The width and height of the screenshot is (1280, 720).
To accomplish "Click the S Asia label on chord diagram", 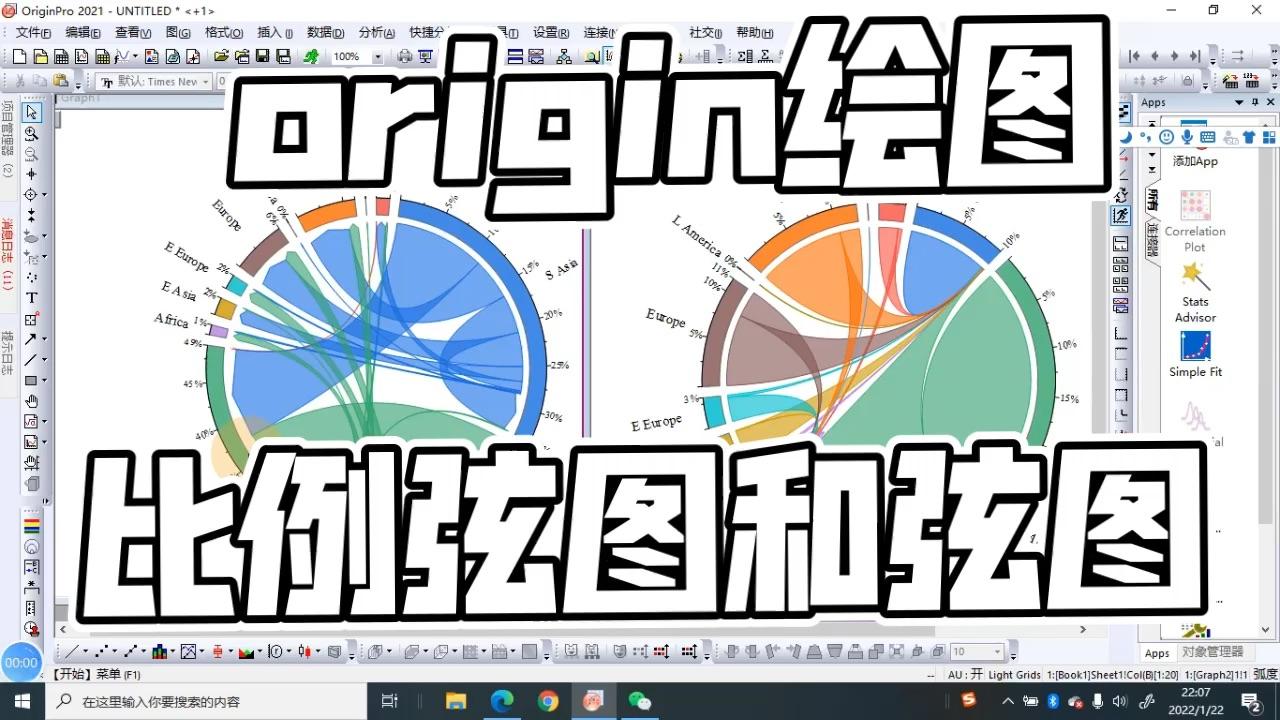I will (563, 268).
